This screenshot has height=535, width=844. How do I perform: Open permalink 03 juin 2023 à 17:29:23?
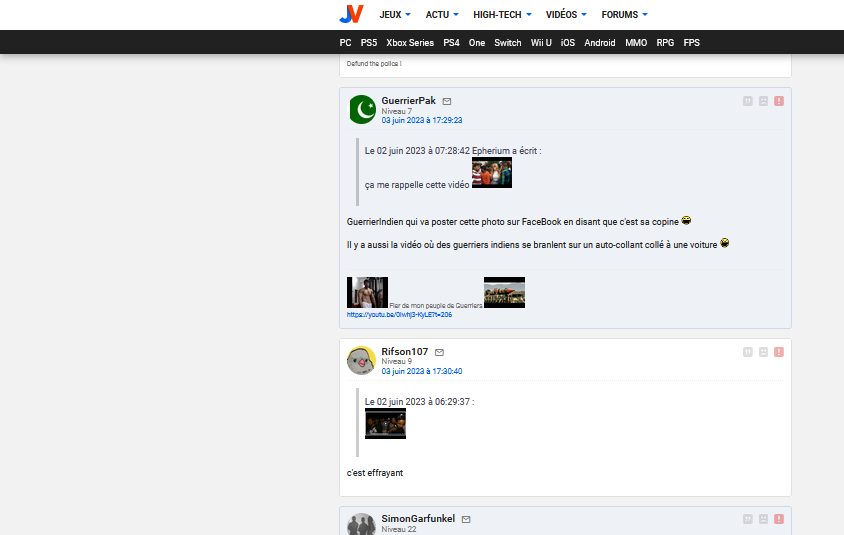(421, 120)
